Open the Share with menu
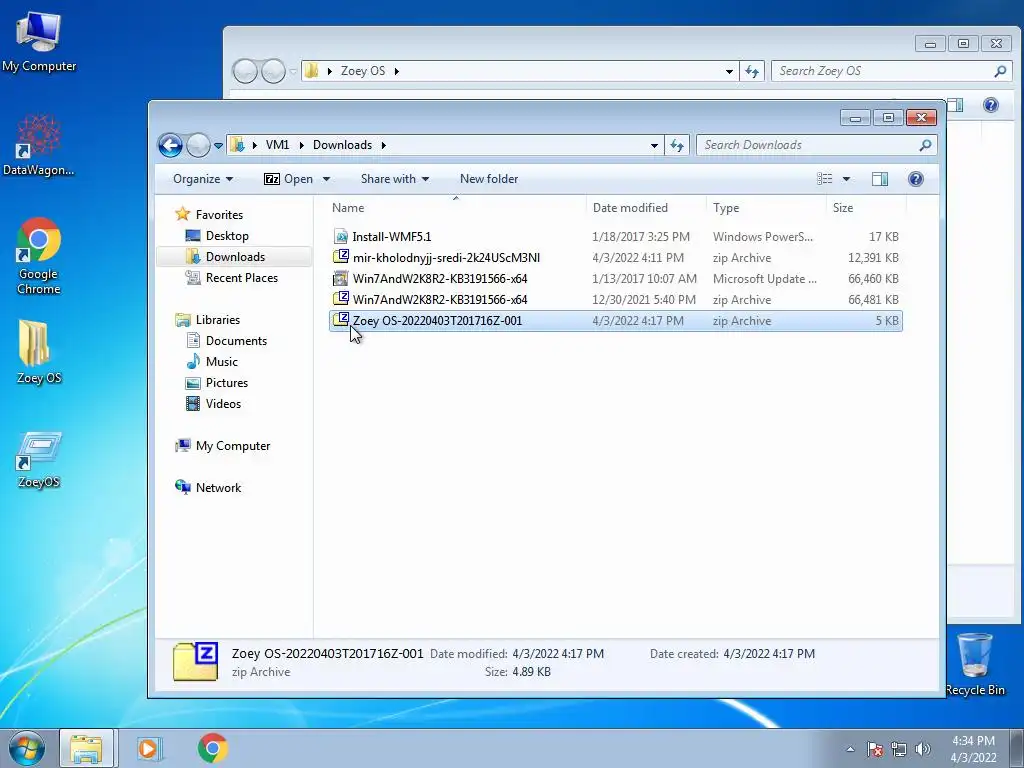The image size is (1024, 768). (x=394, y=179)
